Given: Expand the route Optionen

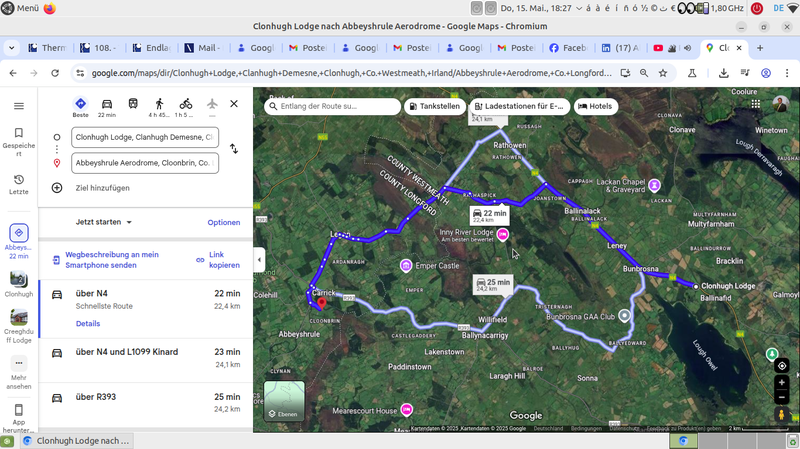Looking at the screenshot, I should (x=223, y=222).
